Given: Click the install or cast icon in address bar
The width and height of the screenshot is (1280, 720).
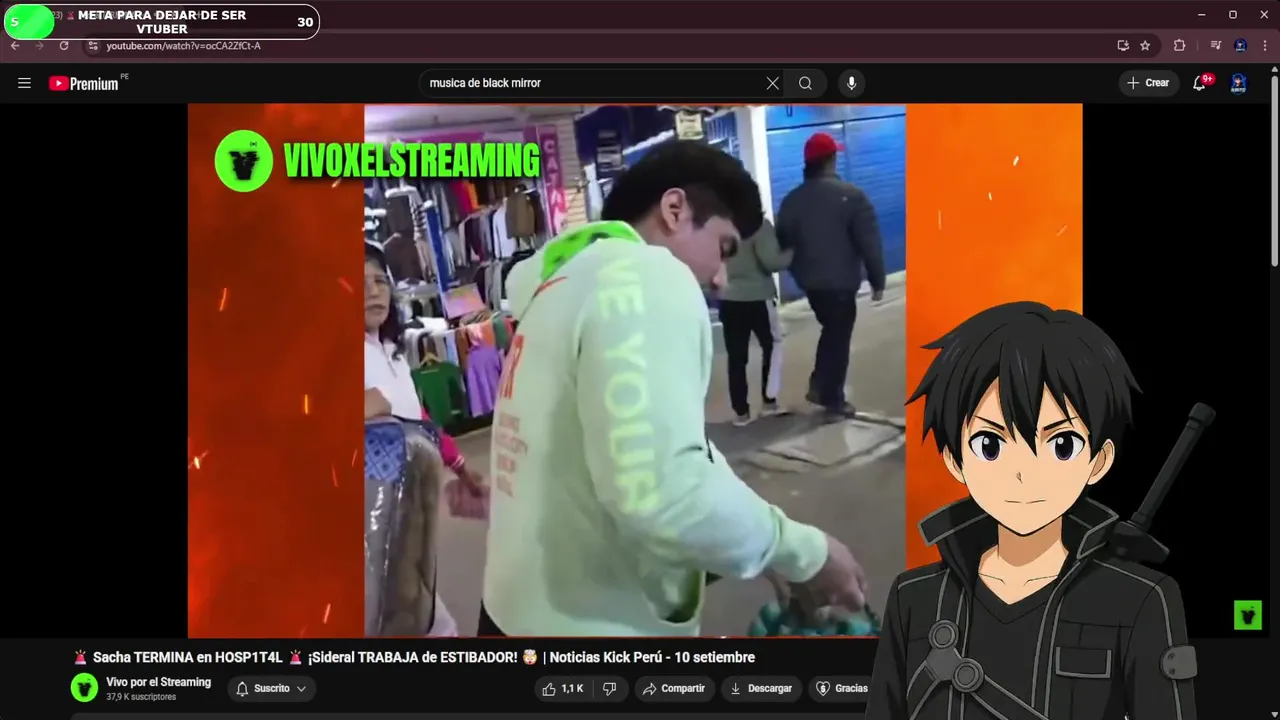Looking at the screenshot, I should [x=1123, y=45].
